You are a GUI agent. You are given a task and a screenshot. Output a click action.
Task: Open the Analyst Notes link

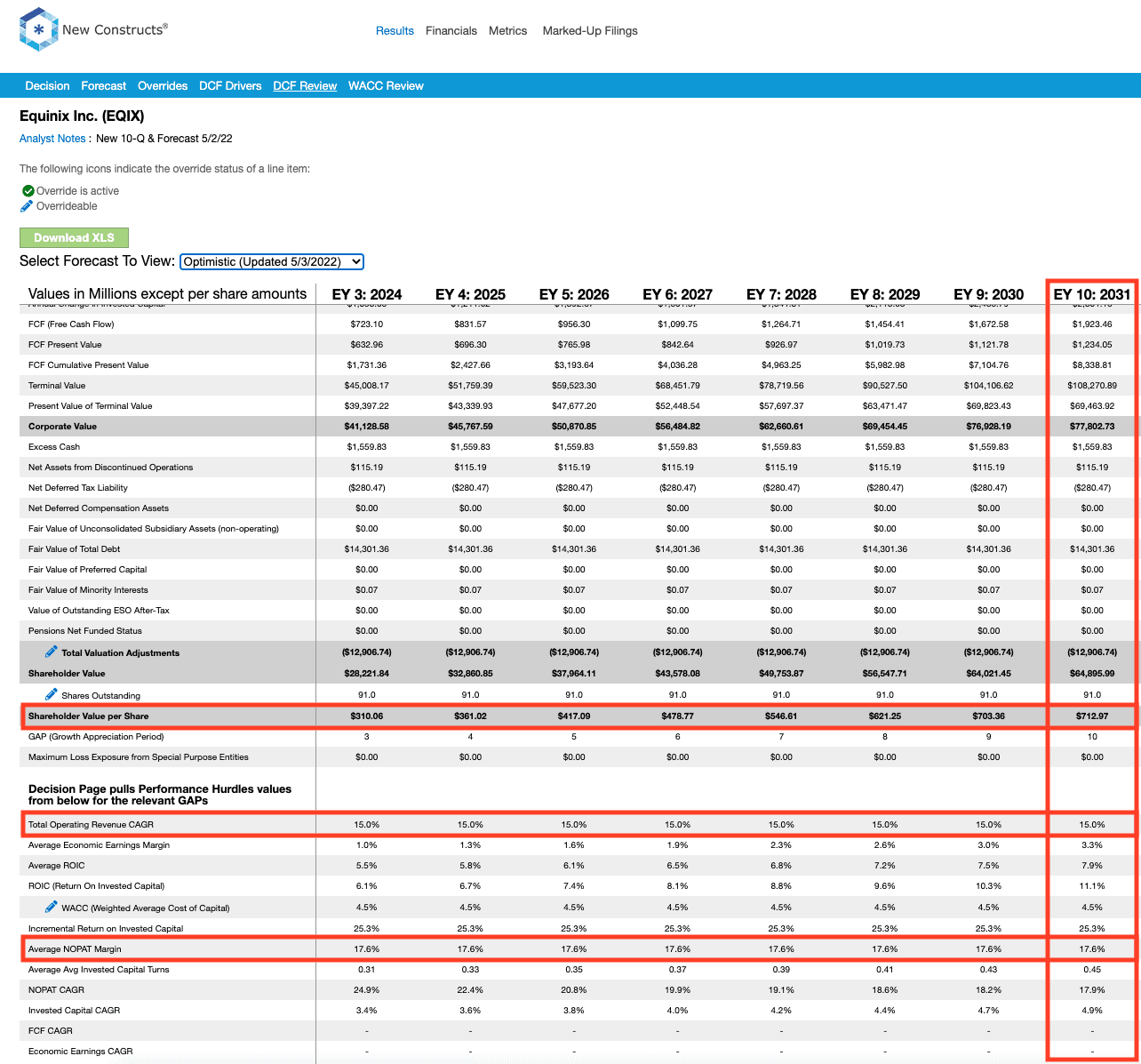coord(52,139)
